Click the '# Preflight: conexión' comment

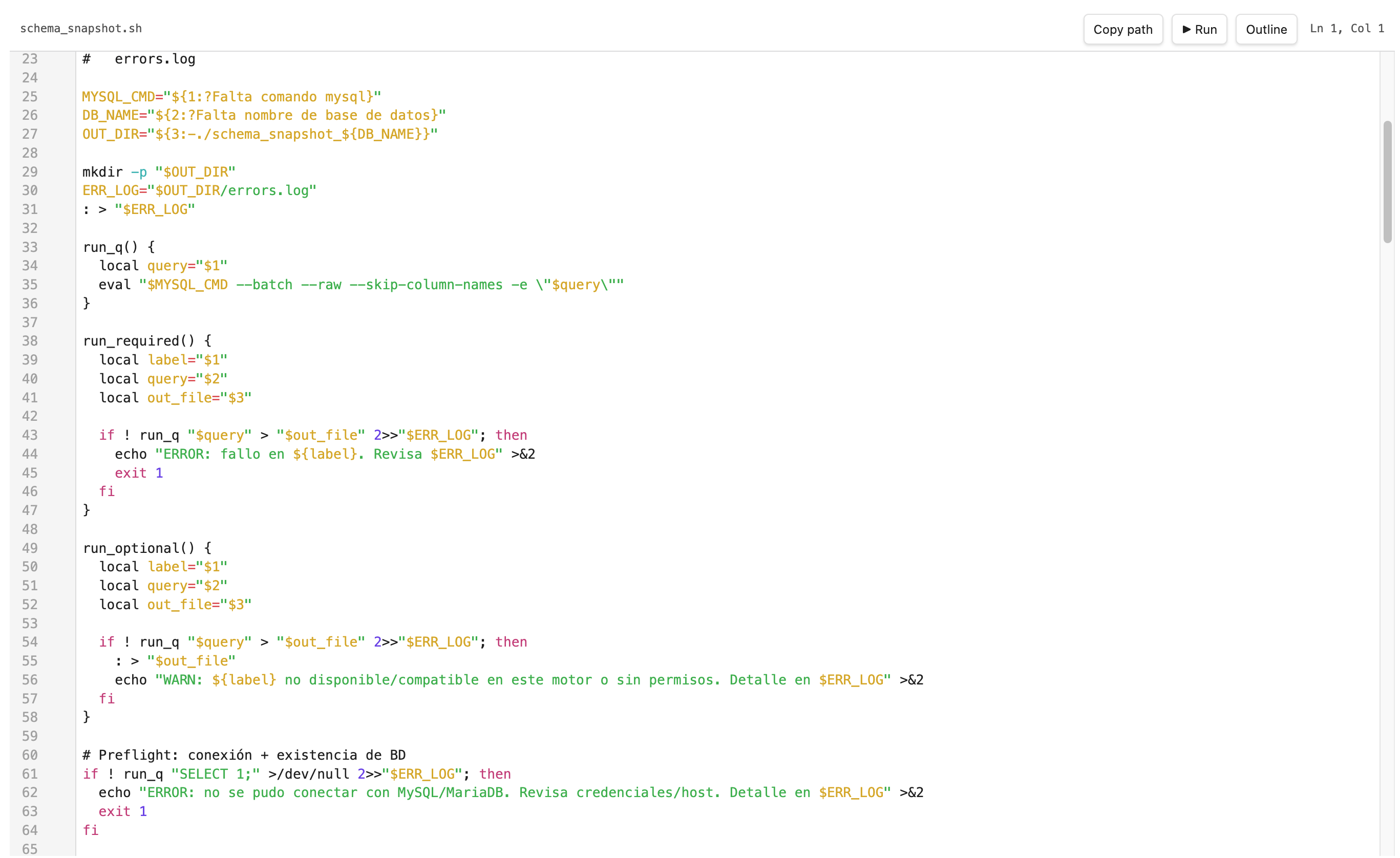coord(244,755)
